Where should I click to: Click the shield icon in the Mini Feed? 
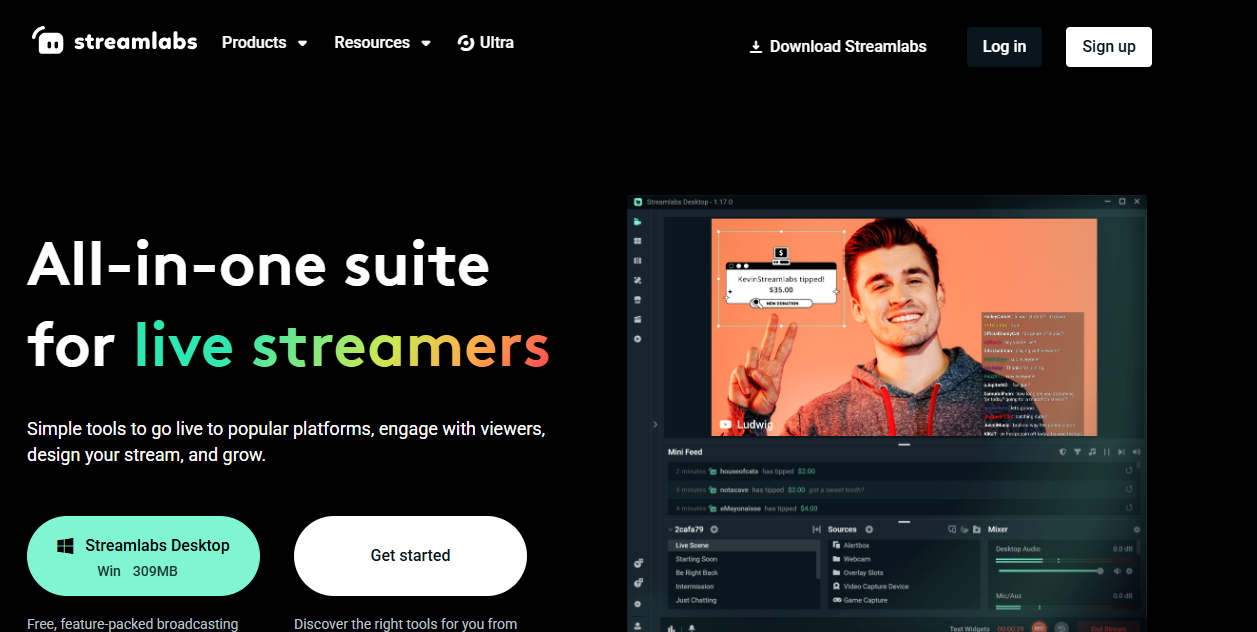(x=1063, y=452)
